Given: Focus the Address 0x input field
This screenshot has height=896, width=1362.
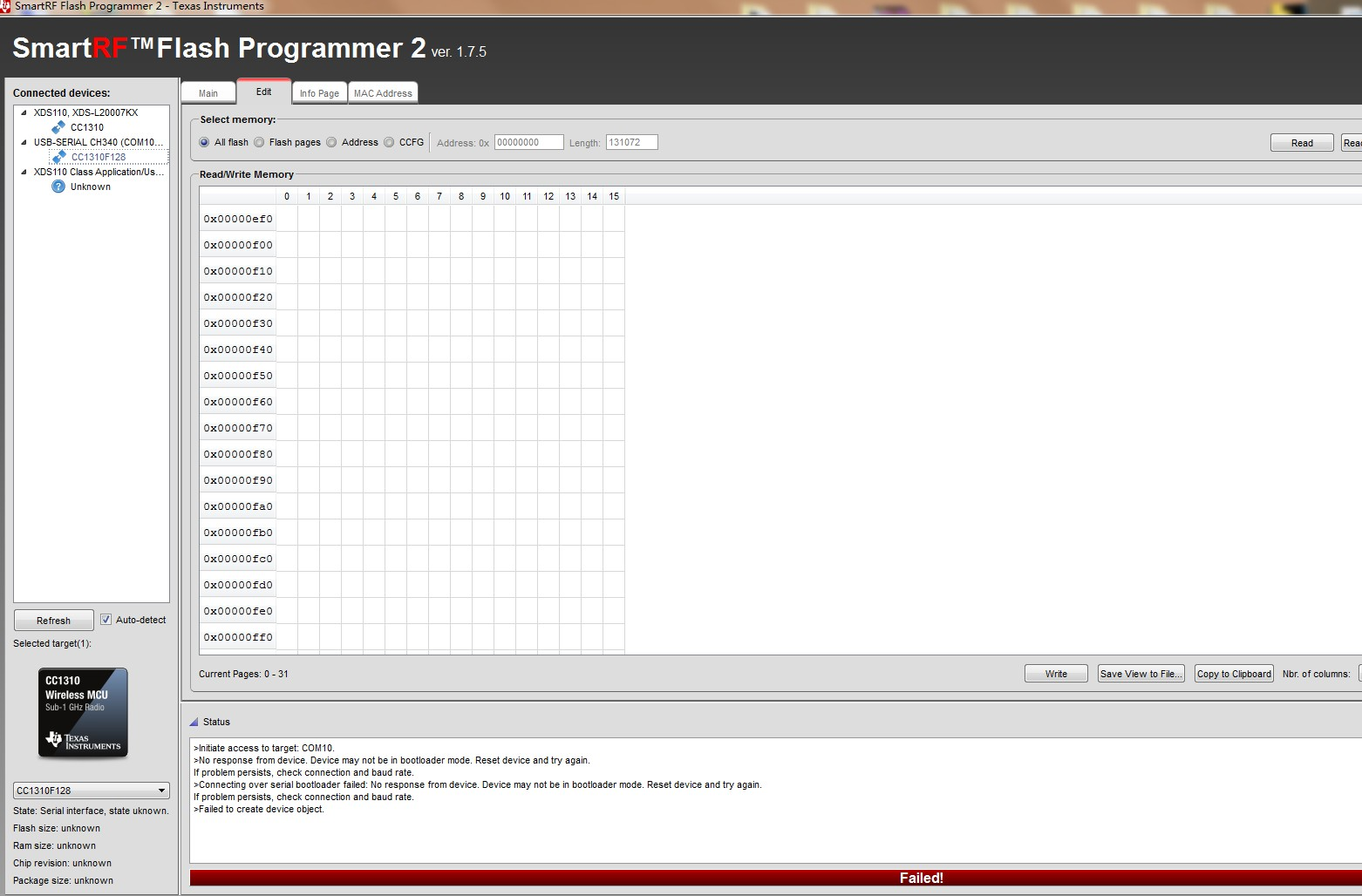Looking at the screenshot, I should pyautogui.click(x=528, y=142).
